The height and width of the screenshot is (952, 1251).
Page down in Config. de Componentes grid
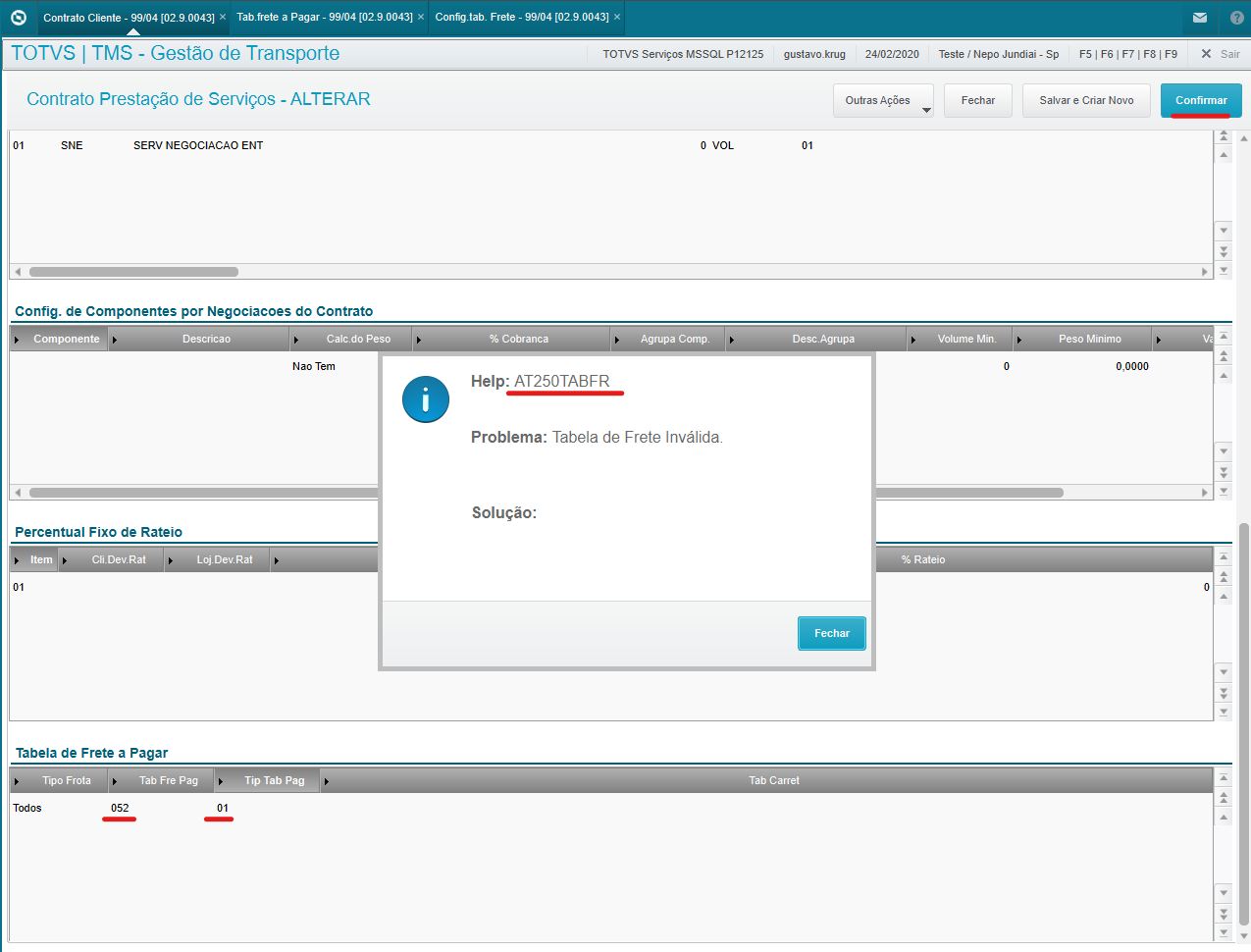click(x=1224, y=472)
